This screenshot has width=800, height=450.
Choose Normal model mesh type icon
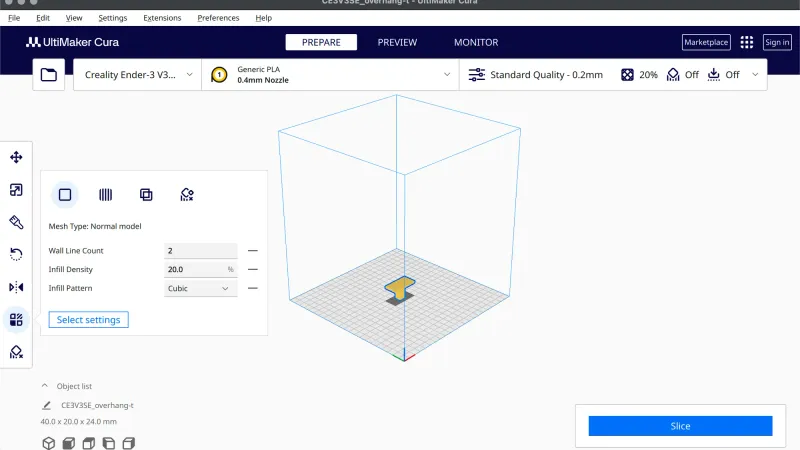click(65, 194)
